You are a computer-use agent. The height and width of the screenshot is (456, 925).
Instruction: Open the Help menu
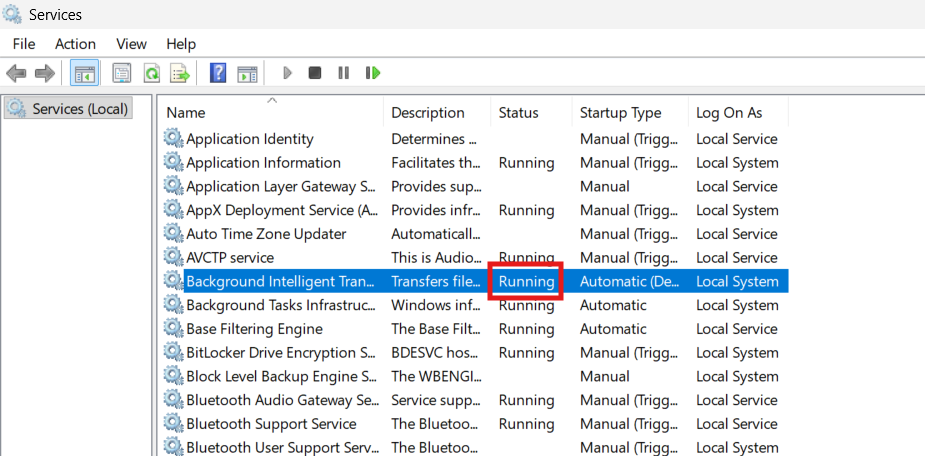coord(181,44)
